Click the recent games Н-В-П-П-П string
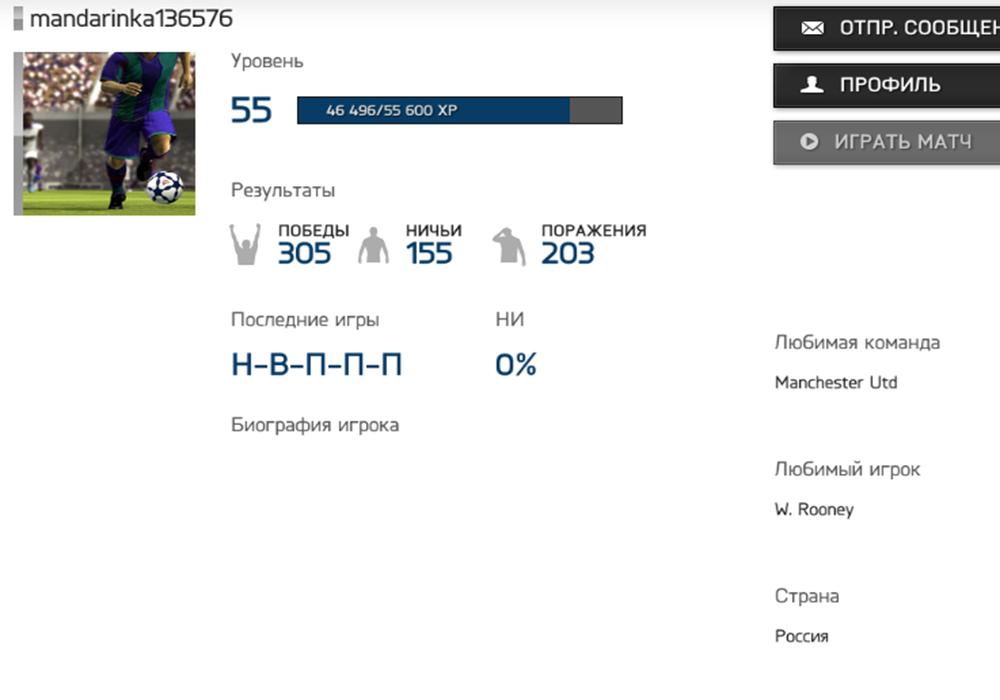 tap(316, 365)
